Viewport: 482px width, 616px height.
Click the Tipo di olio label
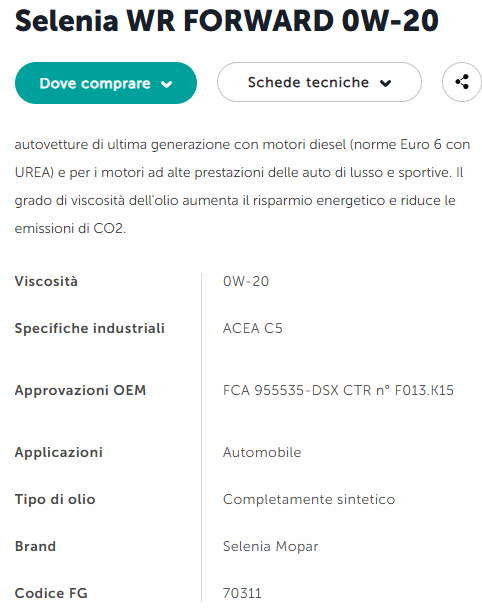click(x=55, y=499)
